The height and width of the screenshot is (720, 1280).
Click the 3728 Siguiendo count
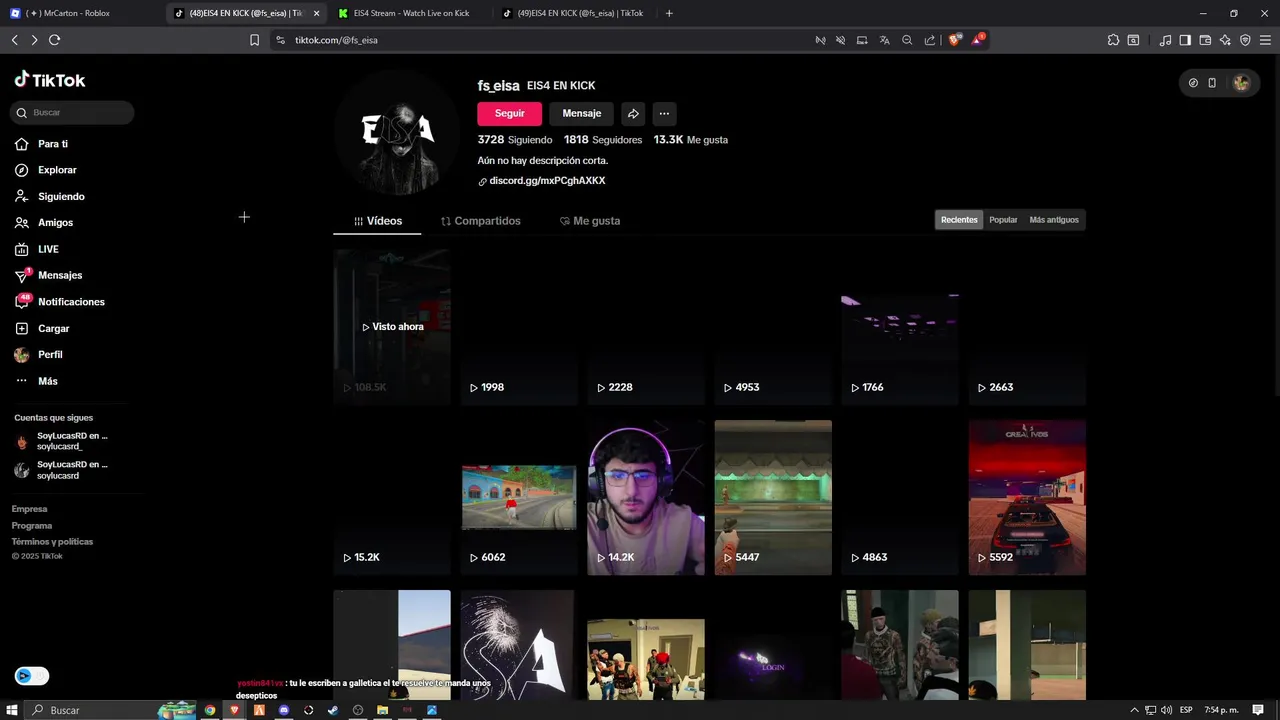pyautogui.click(x=515, y=140)
